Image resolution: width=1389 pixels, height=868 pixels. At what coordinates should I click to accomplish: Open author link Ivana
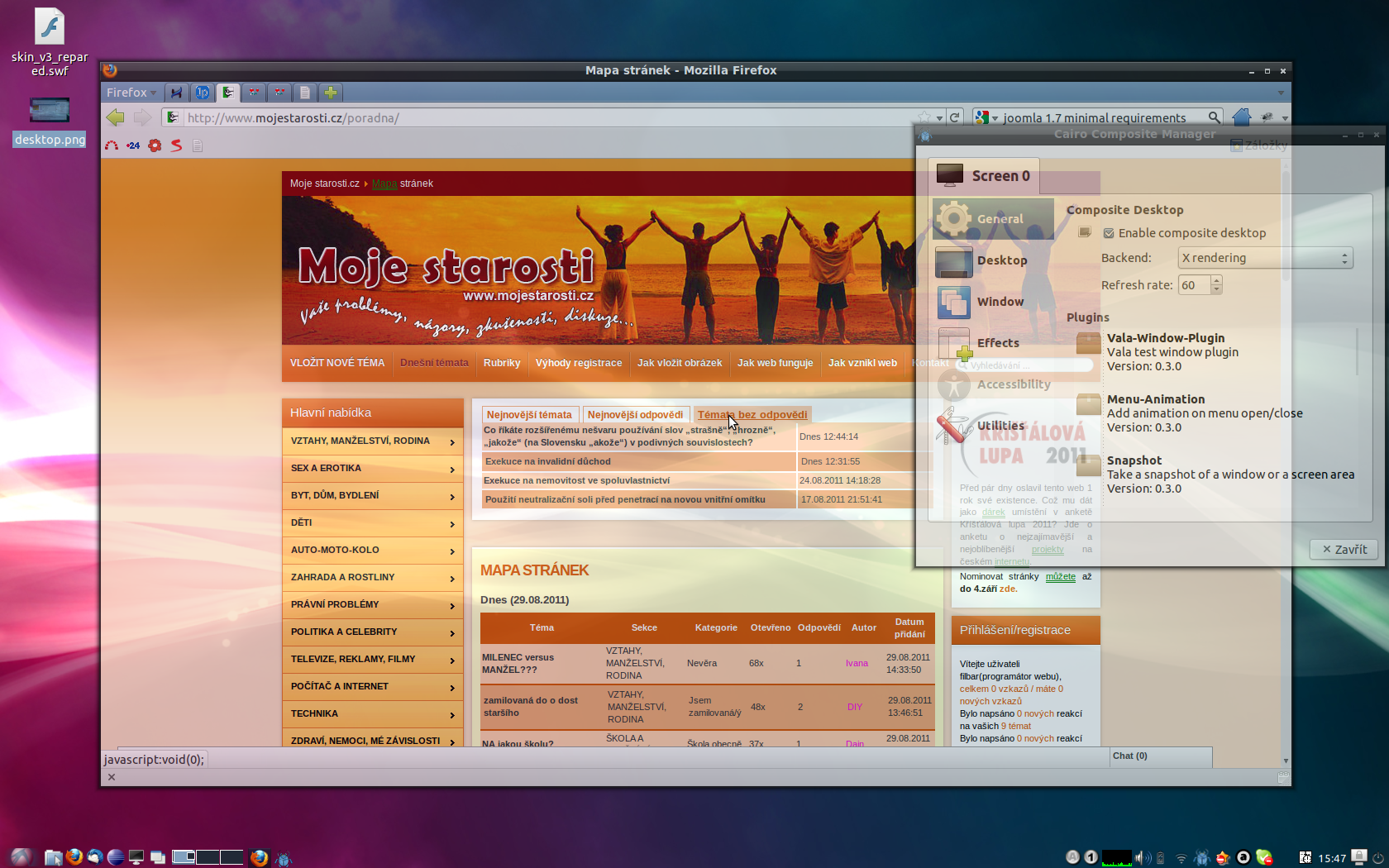click(857, 663)
